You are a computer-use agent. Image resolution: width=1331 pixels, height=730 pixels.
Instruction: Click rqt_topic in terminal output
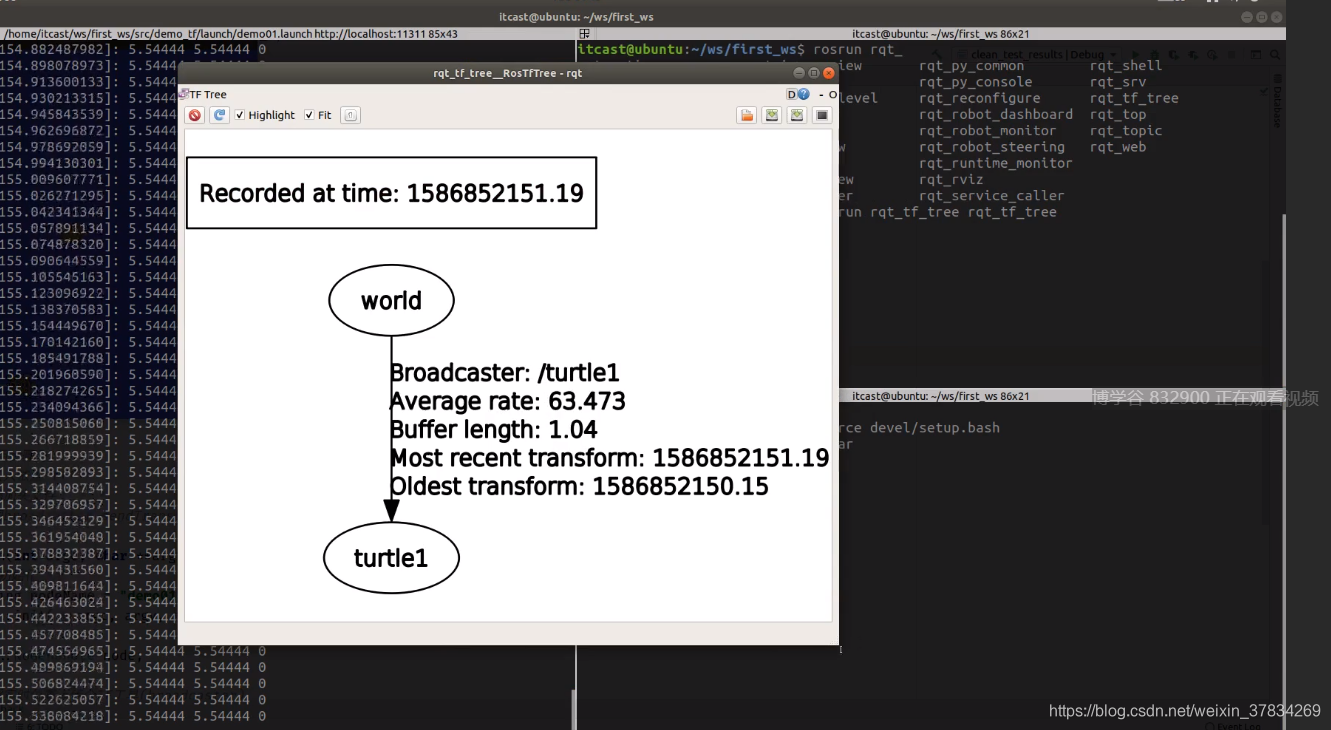(x=1126, y=131)
